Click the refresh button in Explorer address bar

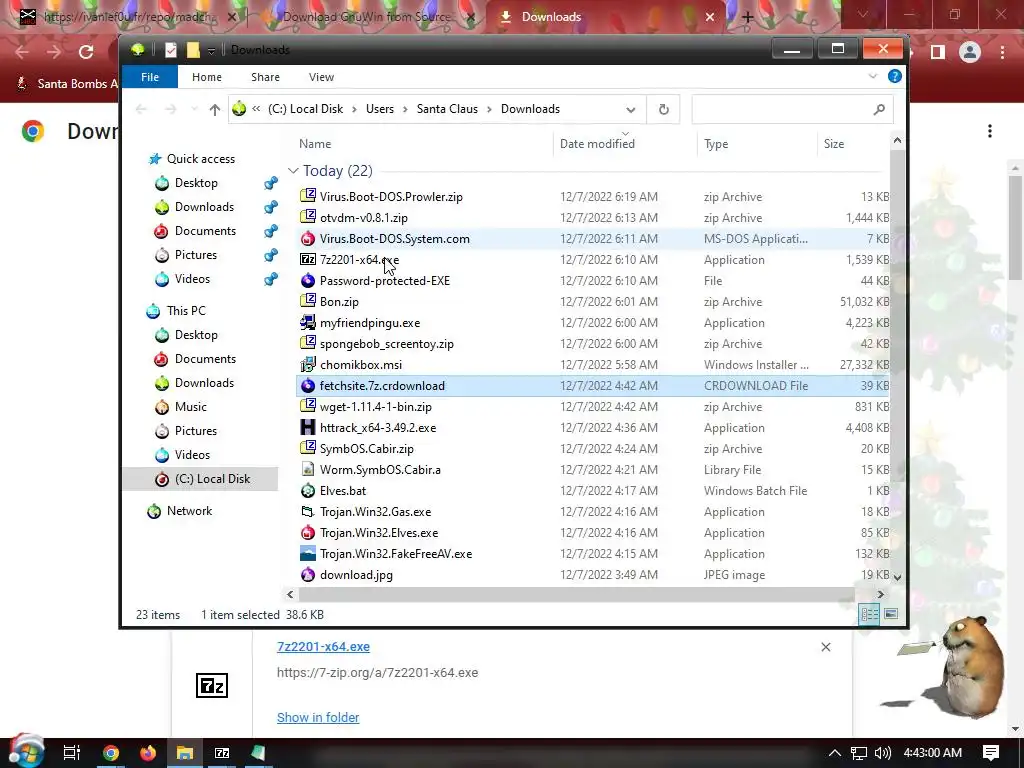click(664, 109)
